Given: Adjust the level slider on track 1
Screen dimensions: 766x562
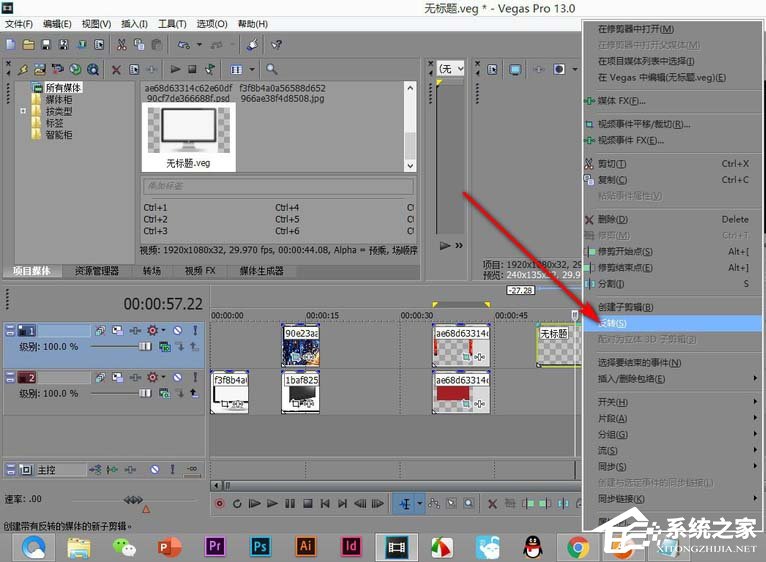Looking at the screenshot, I should pos(144,346).
